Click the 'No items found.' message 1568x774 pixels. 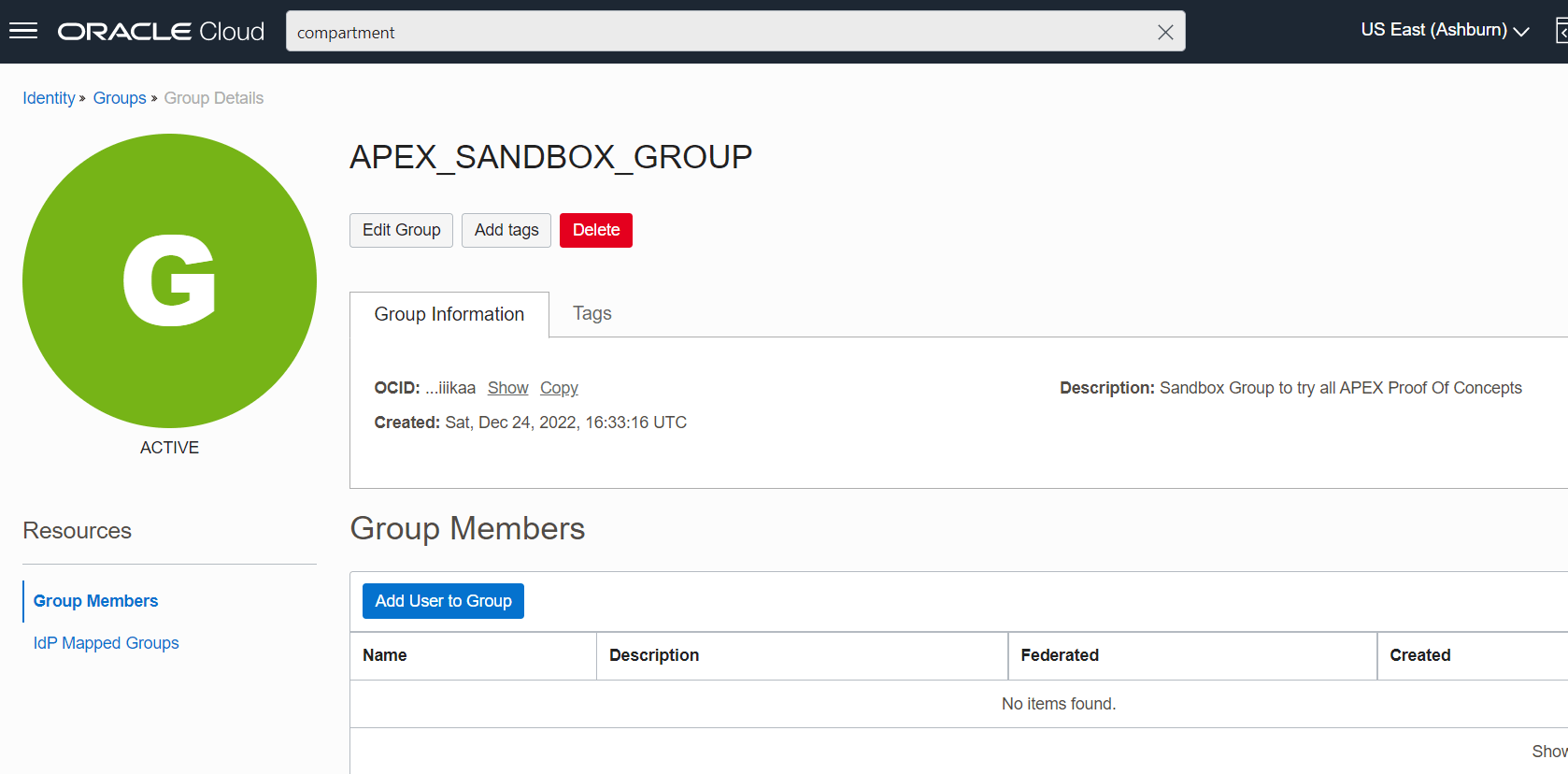[1059, 704]
